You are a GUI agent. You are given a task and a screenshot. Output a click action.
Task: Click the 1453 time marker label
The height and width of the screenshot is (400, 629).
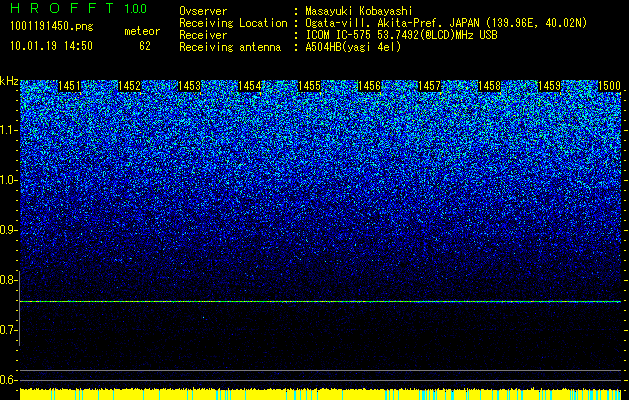tap(189, 86)
